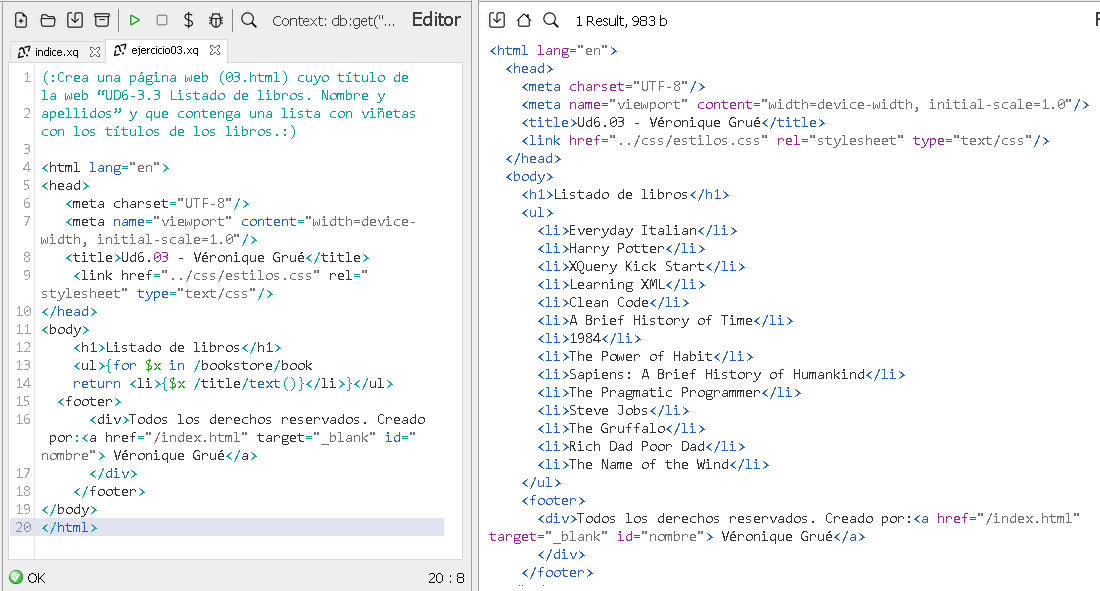Image resolution: width=1100 pixels, height=591 pixels.
Task: Stop the running query
Action: click(x=161, y=20)
